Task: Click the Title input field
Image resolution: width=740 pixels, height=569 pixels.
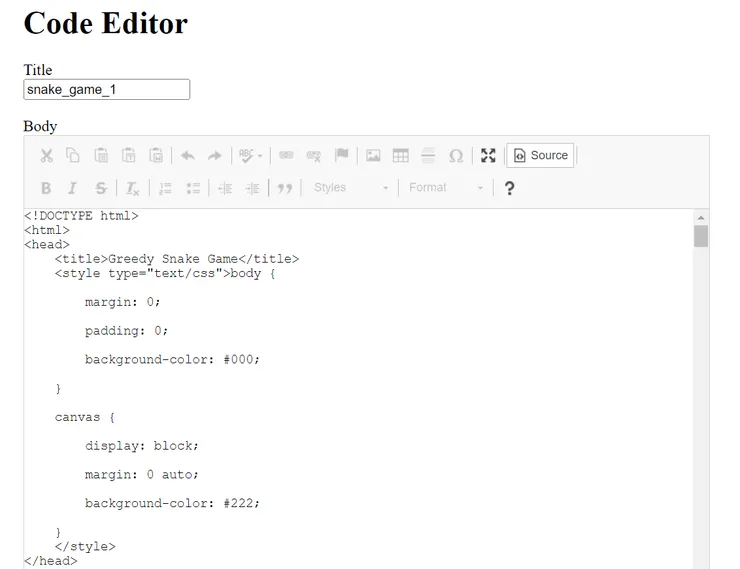Action: pos(107,90)
